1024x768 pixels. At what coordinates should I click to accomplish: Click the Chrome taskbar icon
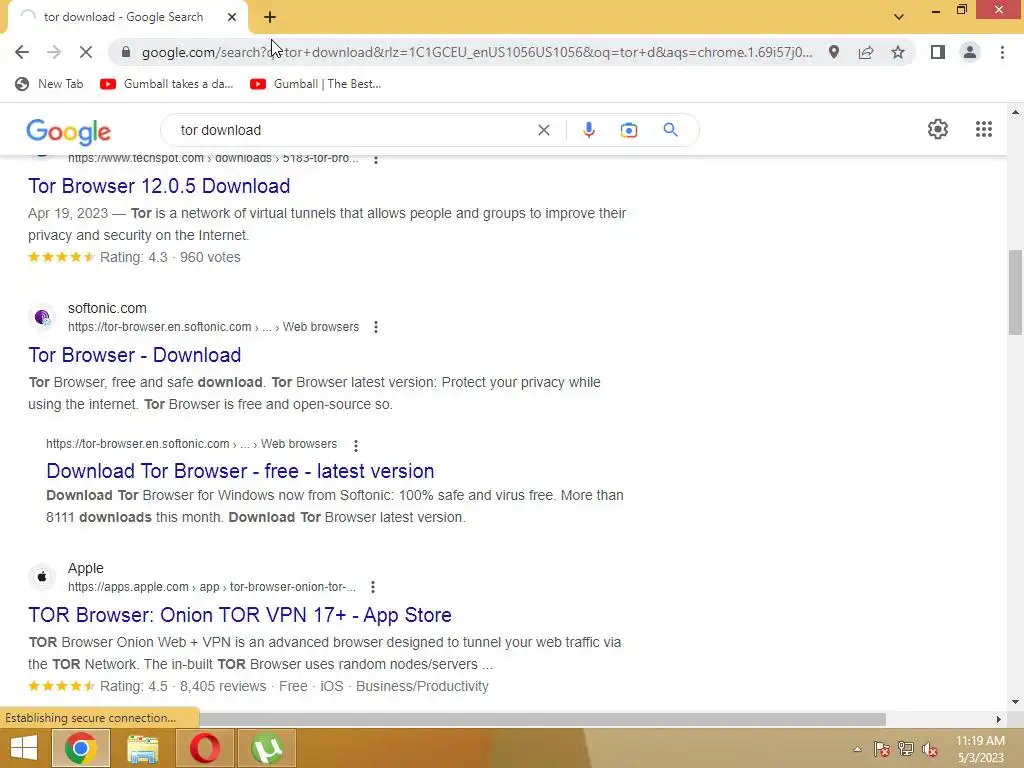(80, 748)
